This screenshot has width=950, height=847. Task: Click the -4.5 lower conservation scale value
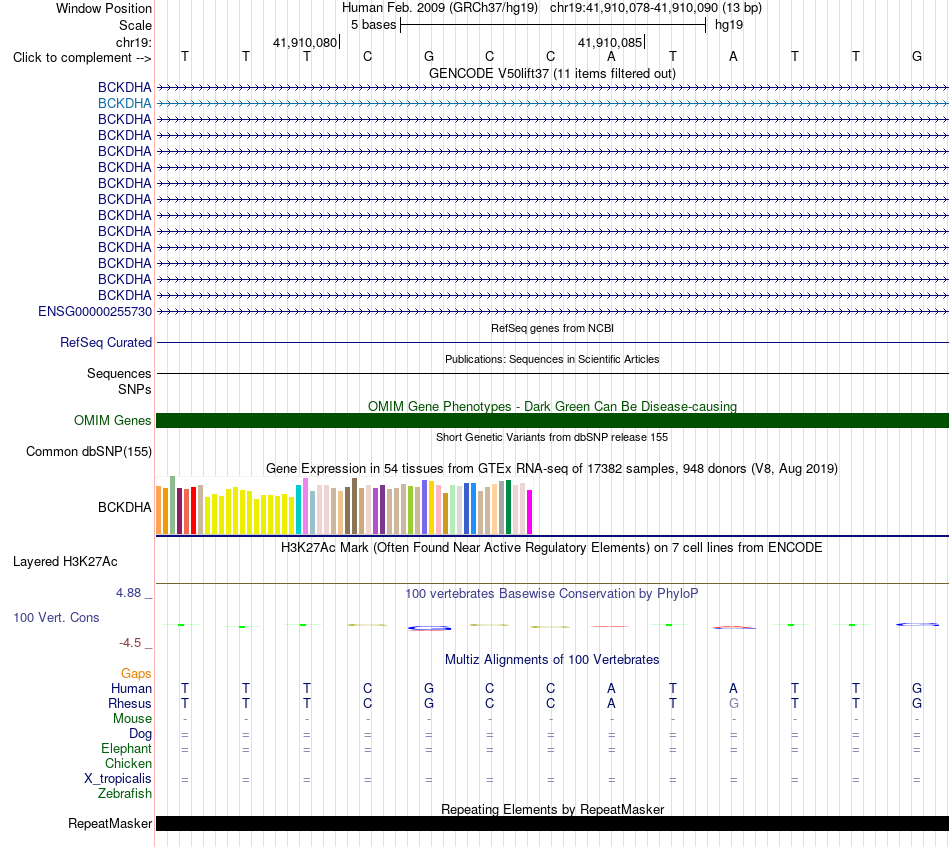pos(130,643)
